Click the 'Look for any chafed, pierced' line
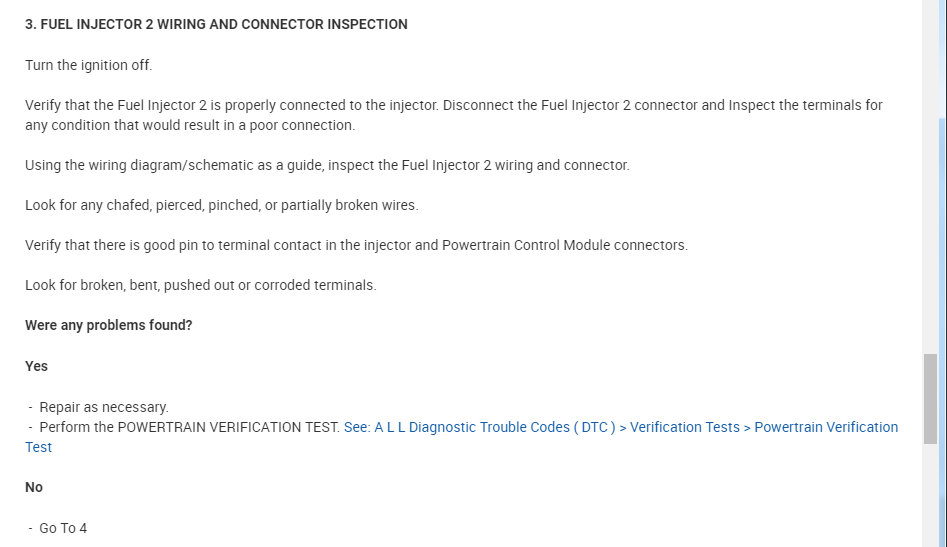Viewport: 947px width, 547px height. 221,205
